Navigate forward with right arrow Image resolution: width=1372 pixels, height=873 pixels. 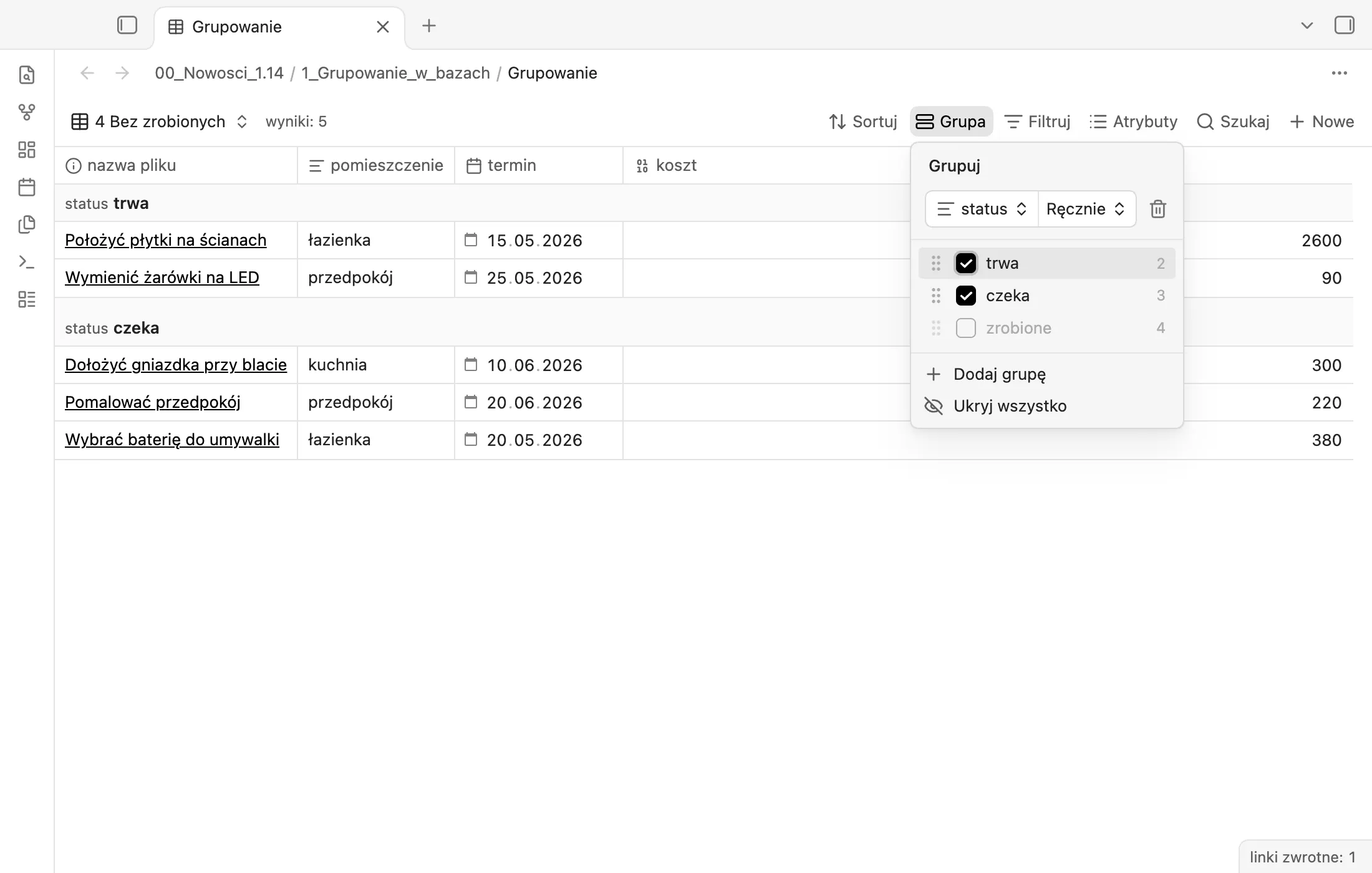[x=122, y=73]
